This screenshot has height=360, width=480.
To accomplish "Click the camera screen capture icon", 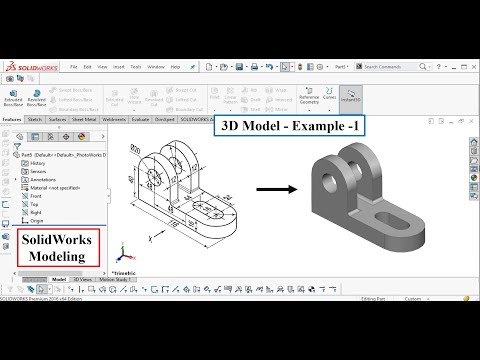I will point(10,79).
